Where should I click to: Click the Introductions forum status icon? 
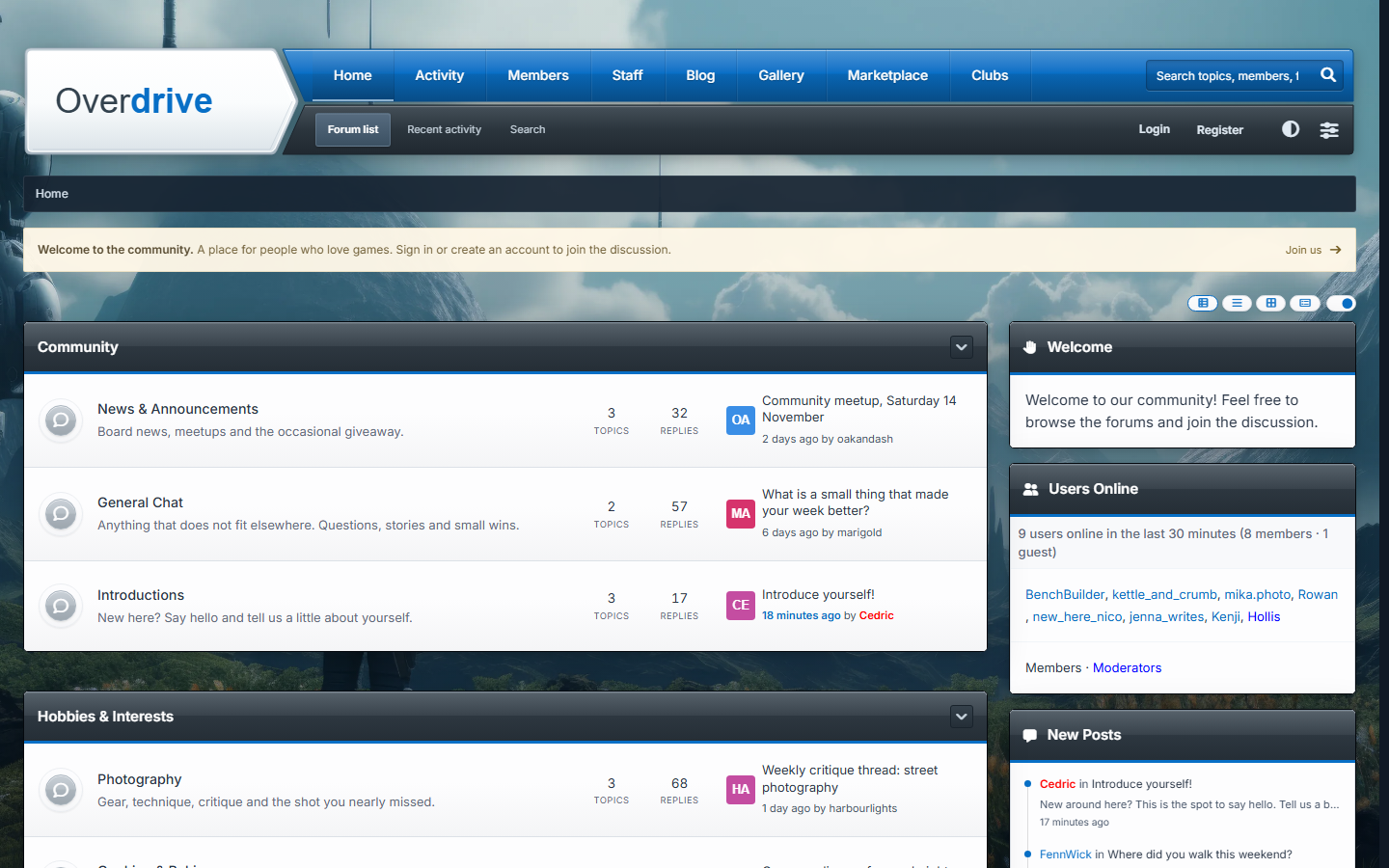(x=61, y=606)
